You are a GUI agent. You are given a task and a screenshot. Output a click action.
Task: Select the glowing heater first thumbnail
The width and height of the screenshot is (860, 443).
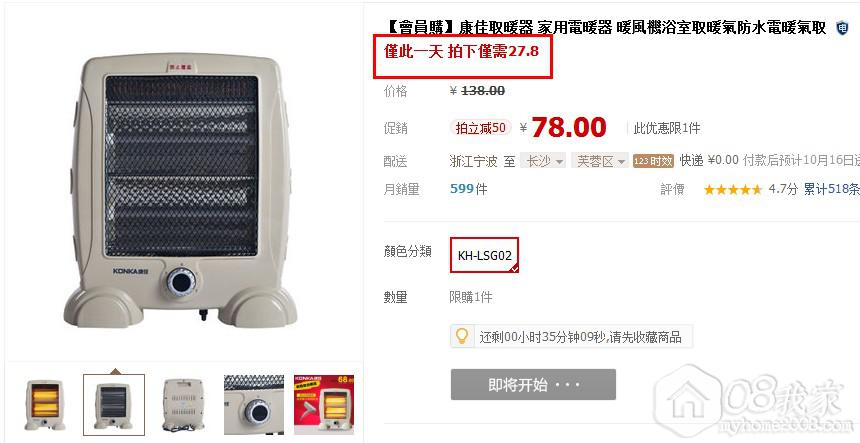45,405
